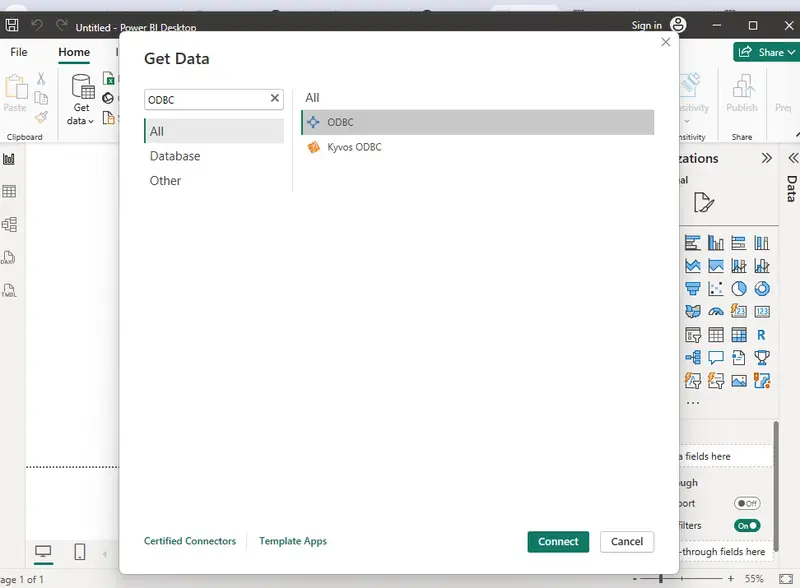Select the matrix visual

(739, 335)
